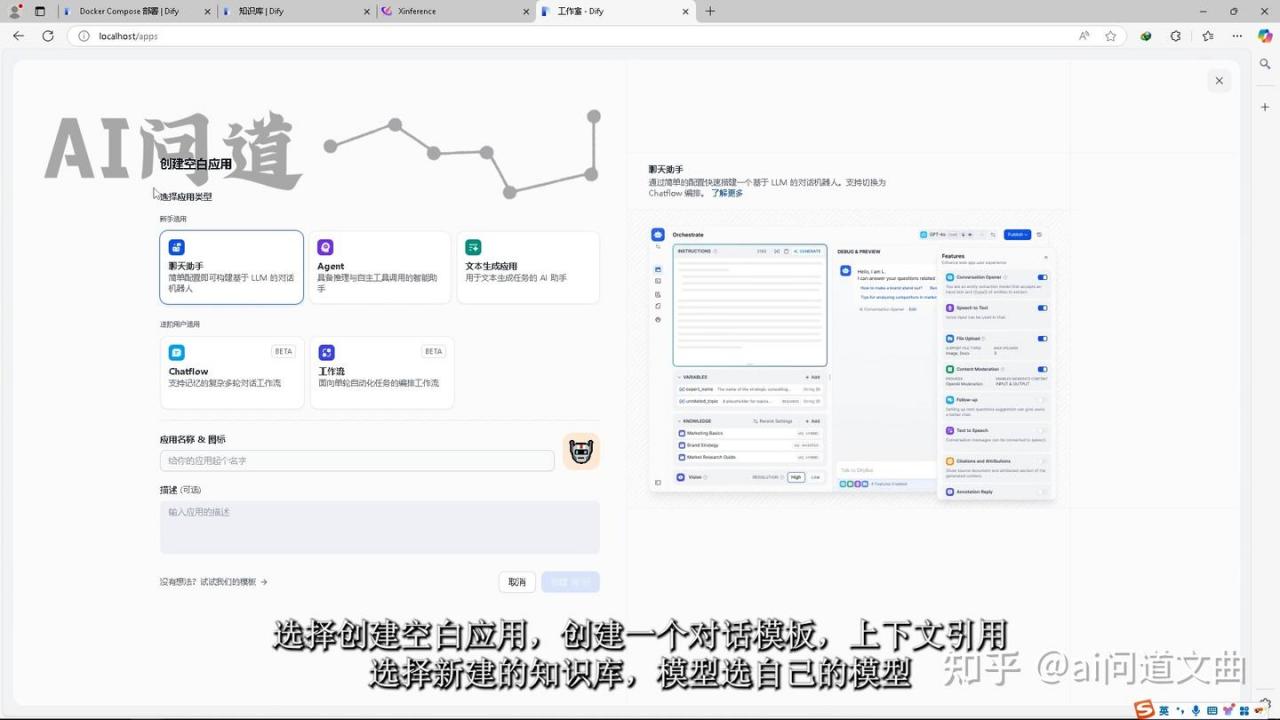Image resolution: width=1280 pixels, height=720 pixels.
Task: Click the 新手适用 section label
Action: point(173,219)
